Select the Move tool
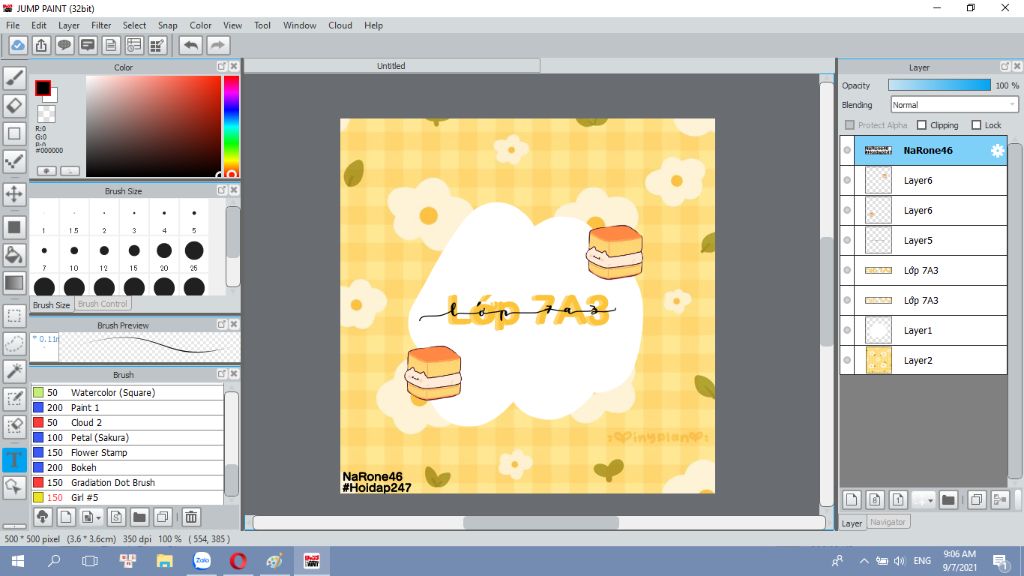Viewport: 1024px width, 576px height. pos(14,194)
